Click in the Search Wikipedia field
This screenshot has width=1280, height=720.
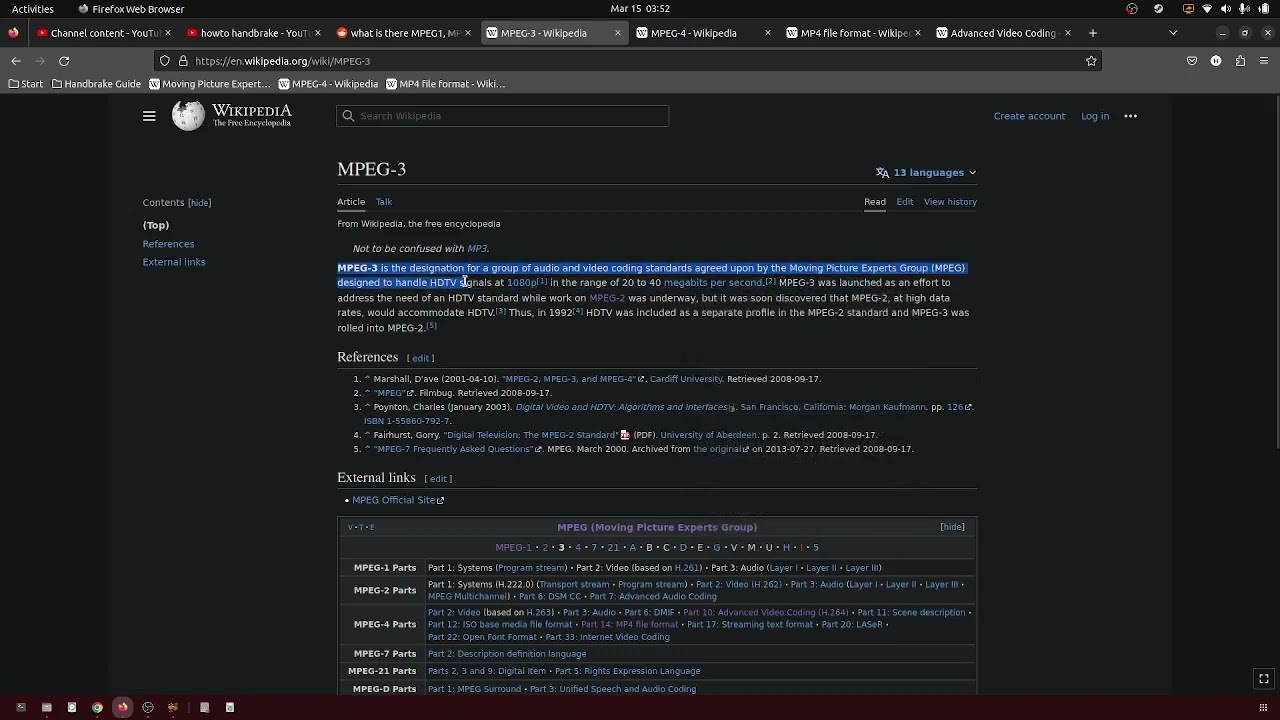(x=503, y=116)
